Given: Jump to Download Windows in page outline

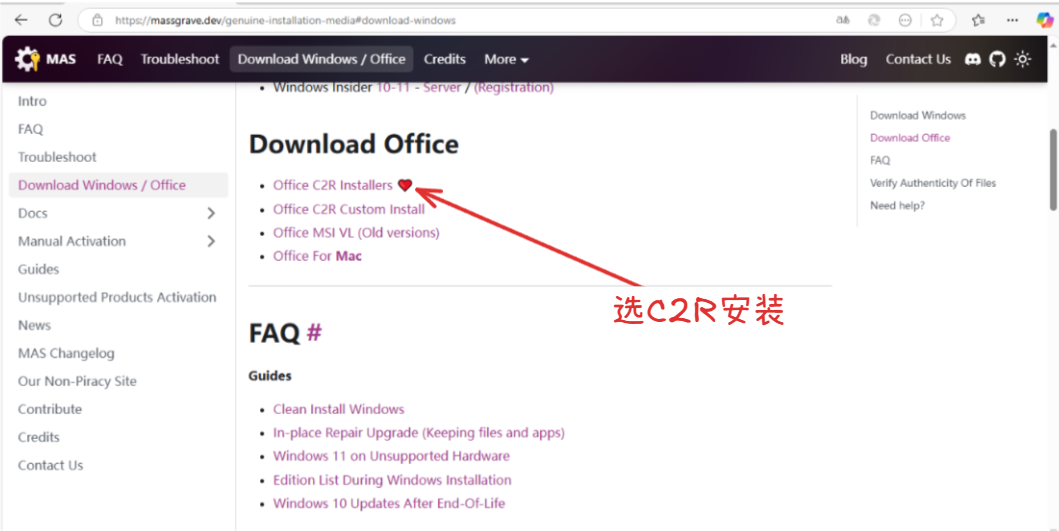Looking at the screenshot, I should [918, 116].
